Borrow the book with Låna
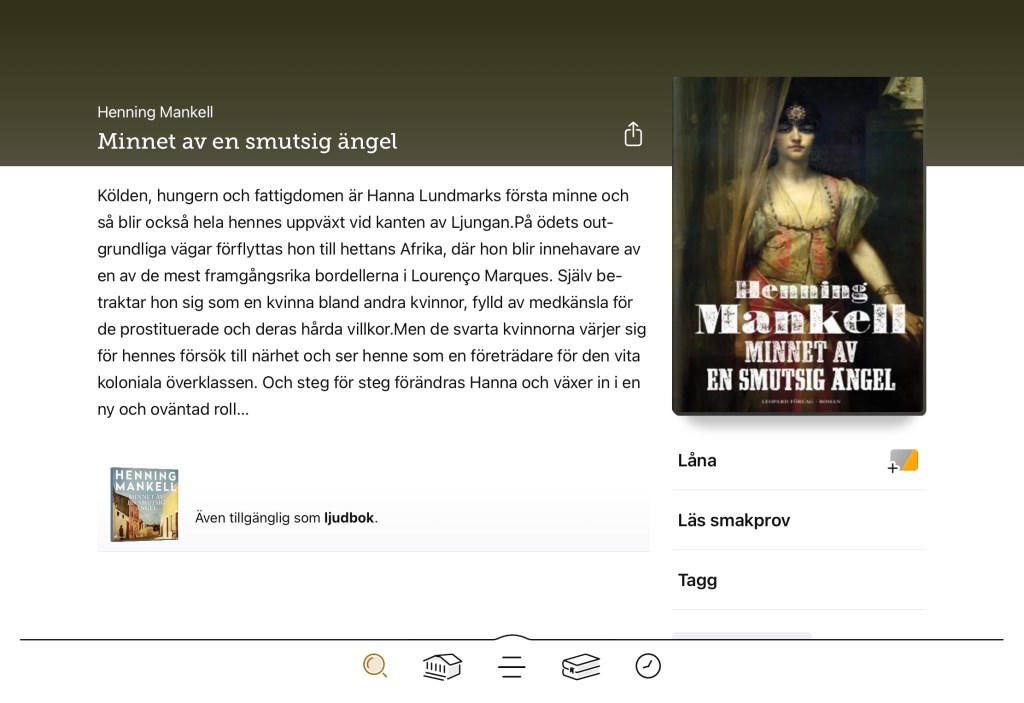 coord(799,461)
